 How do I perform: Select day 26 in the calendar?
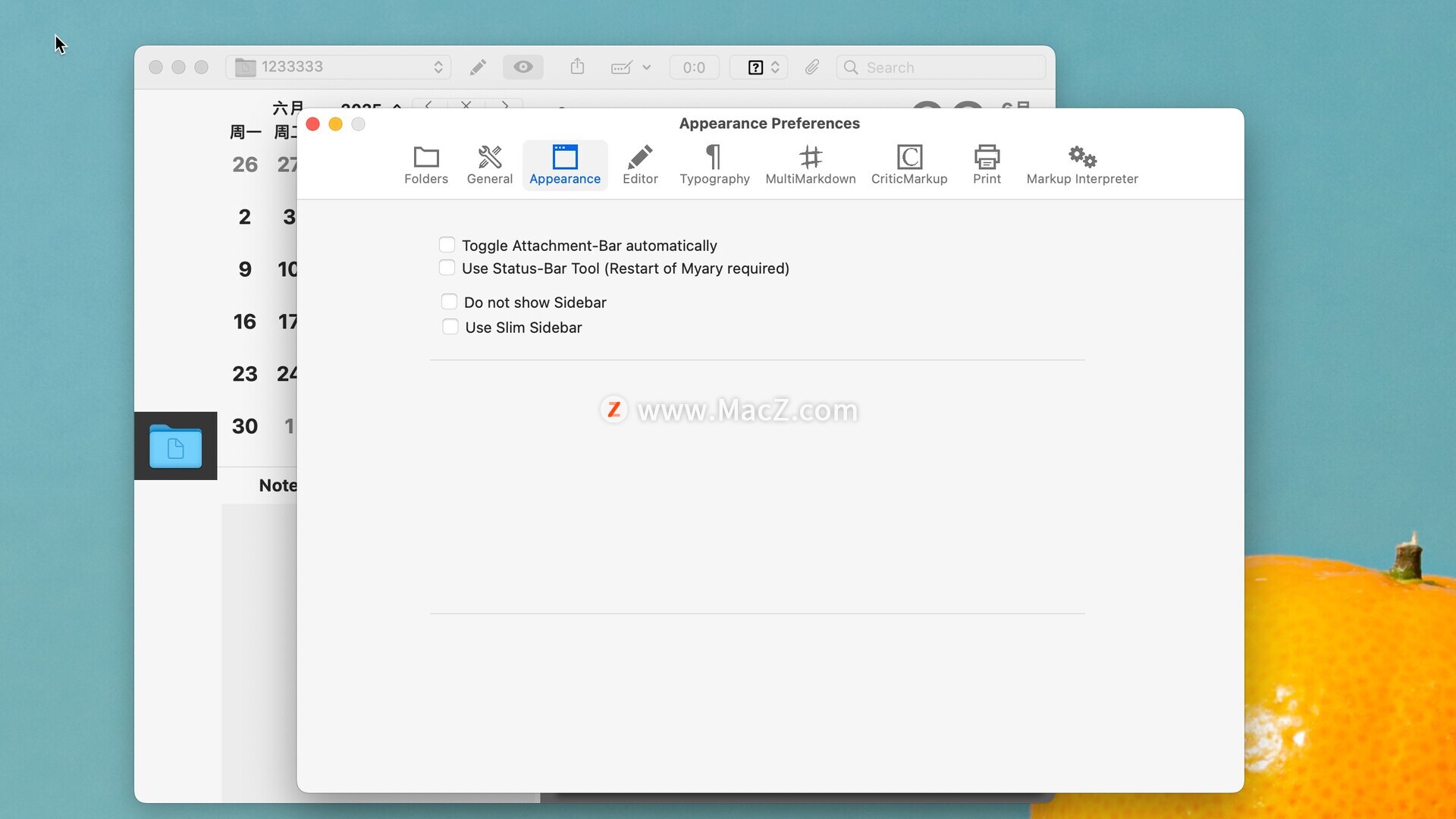pos(245,165)
